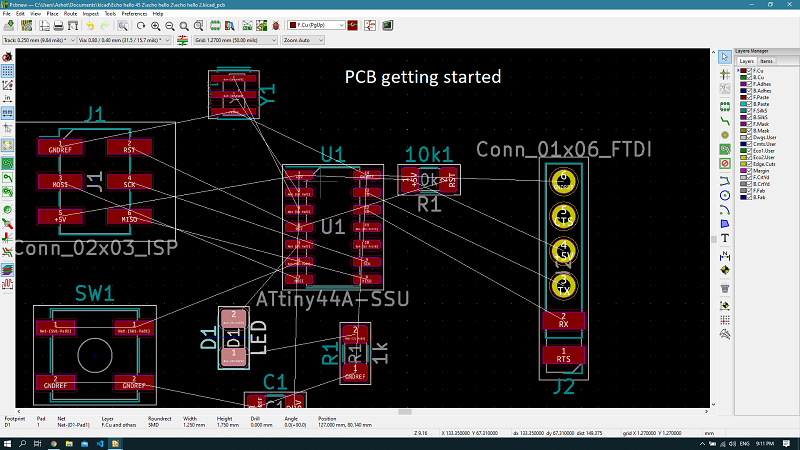Screen dimensions: 800x450
Task: Toggle F.Mask layer visibility checkbox
Action: tap(750, 124)
